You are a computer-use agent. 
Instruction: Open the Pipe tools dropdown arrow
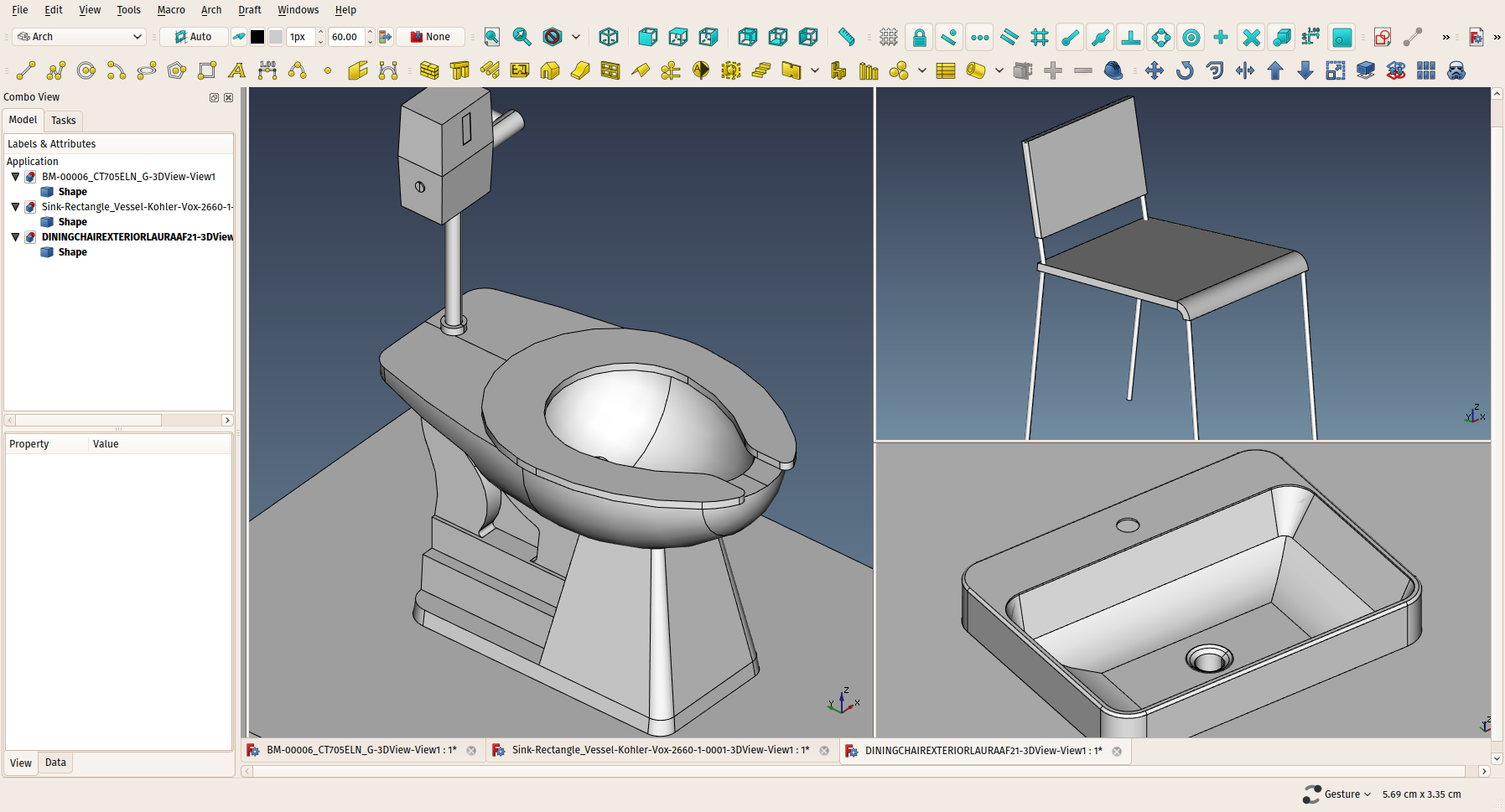click(x=999, y=70)
